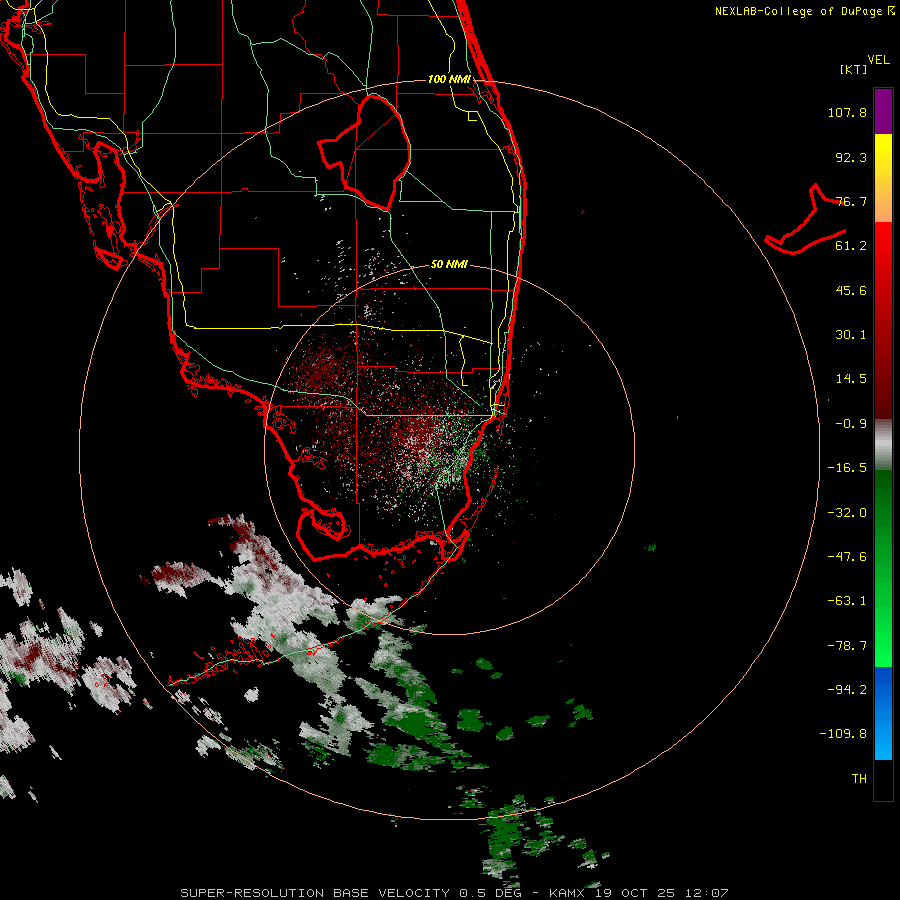Click the -63.1 velocity scale value

click(x=847, y=601)
